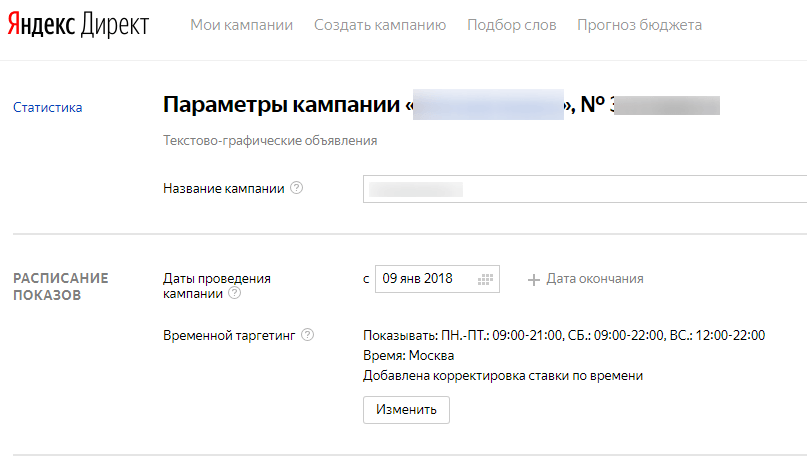Viewport: 807px width, 461px height.
Task: Click help icon beside Временной таргетинг
Action: tap(307, 335)
